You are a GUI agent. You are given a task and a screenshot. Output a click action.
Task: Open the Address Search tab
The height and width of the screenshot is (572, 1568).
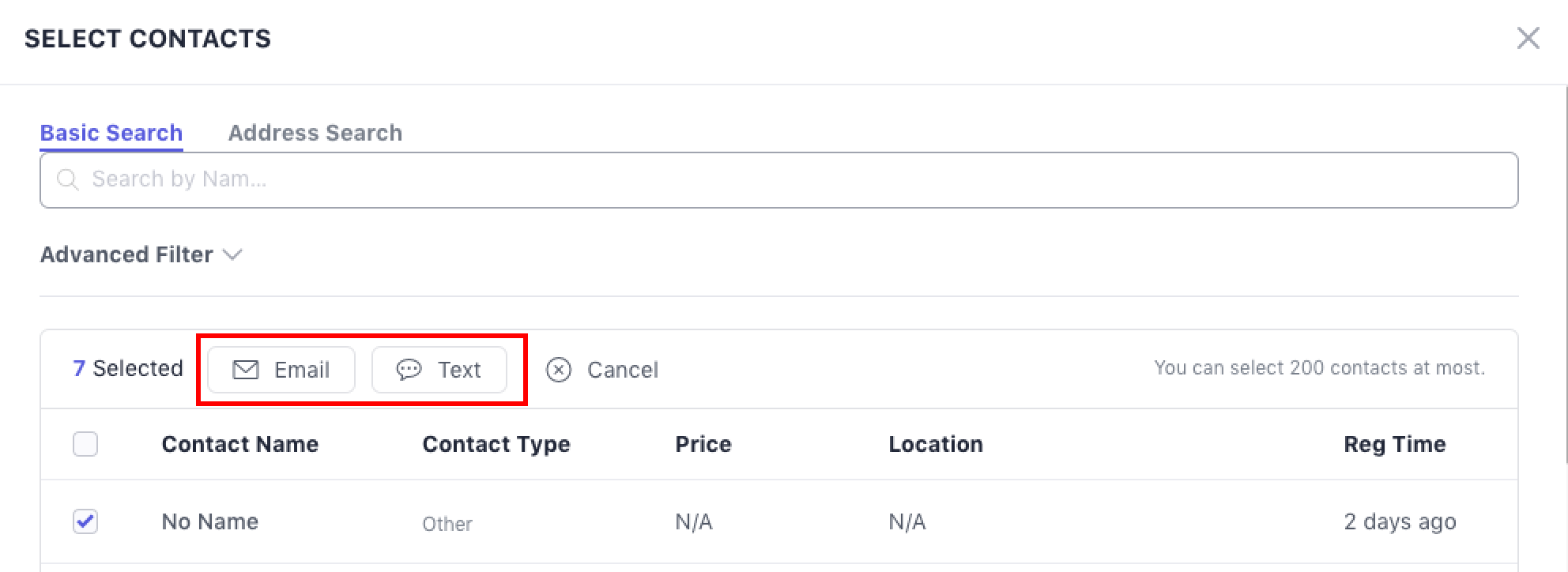tap(315, 133)
